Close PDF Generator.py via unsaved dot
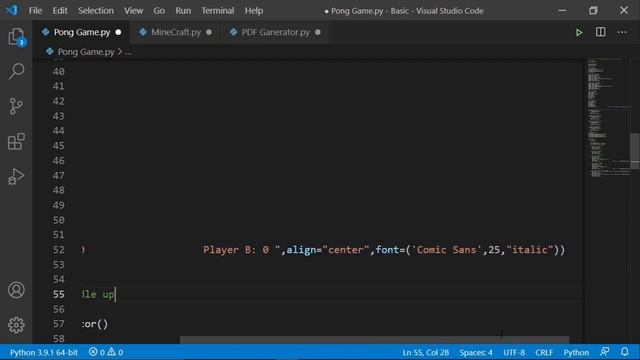Viewport: 640px width, 360px height. pyautogui.click(x=318, y=32)
